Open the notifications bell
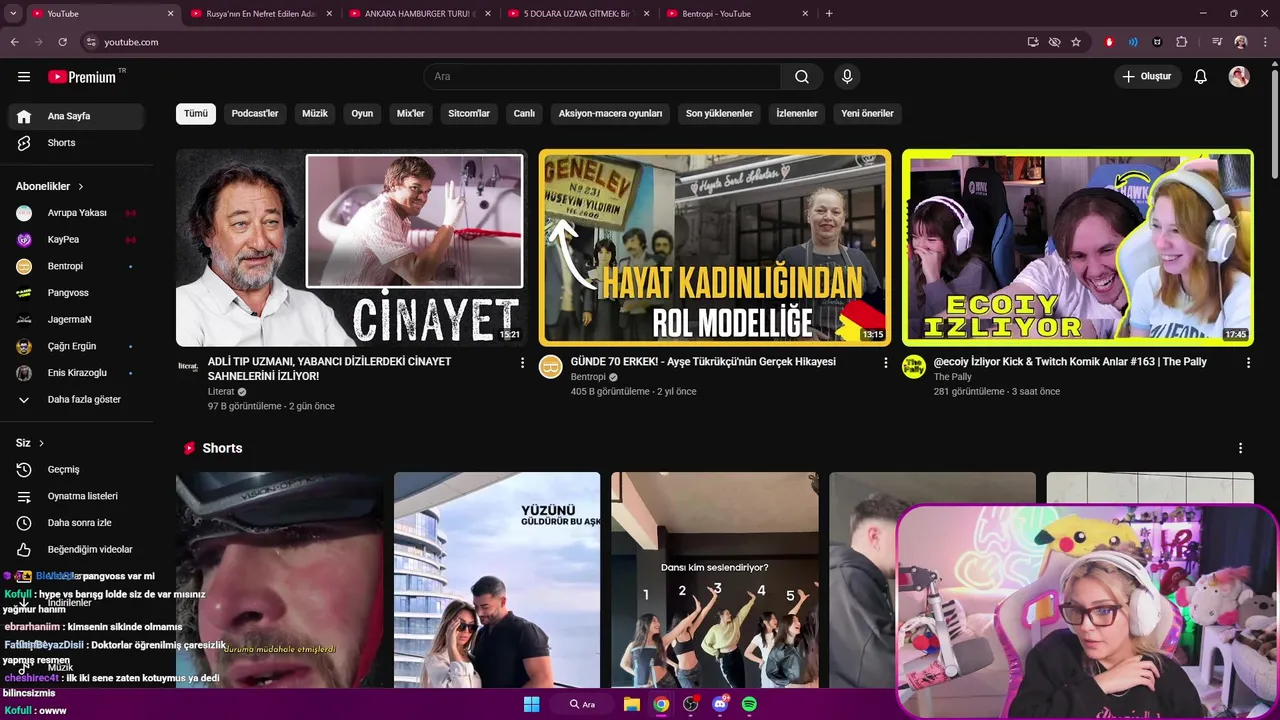Screen dimensions: 1280x720 [x=1200, y=77]
